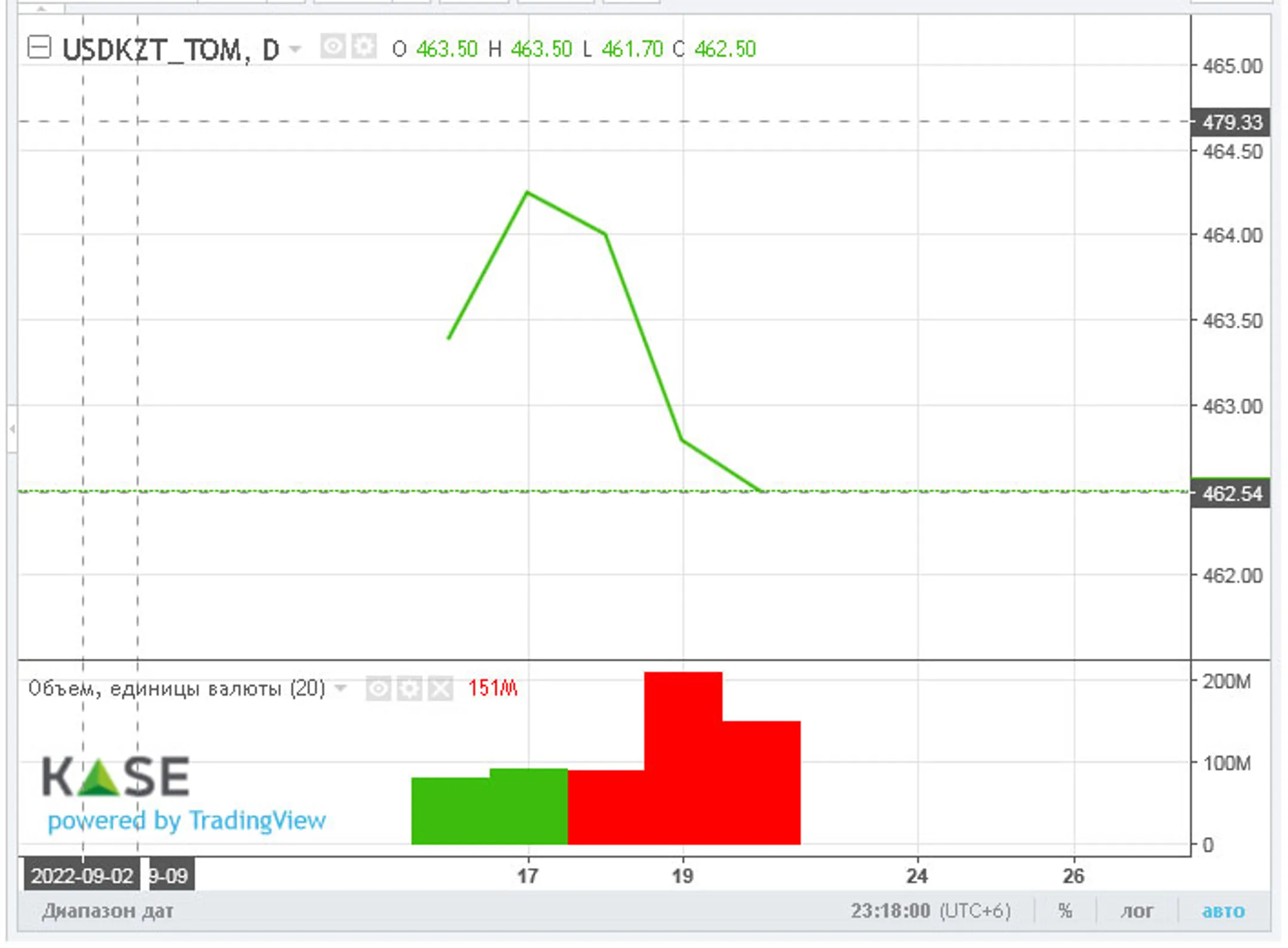The width and height of the screenshot is (1288, 948).
Task: Open the powered by TradingView link
Action: [x=187, y=821]
